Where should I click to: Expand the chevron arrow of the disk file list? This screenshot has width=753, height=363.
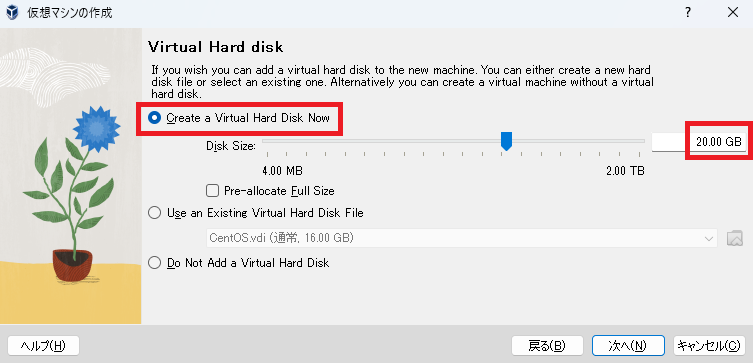click(708, 239)
